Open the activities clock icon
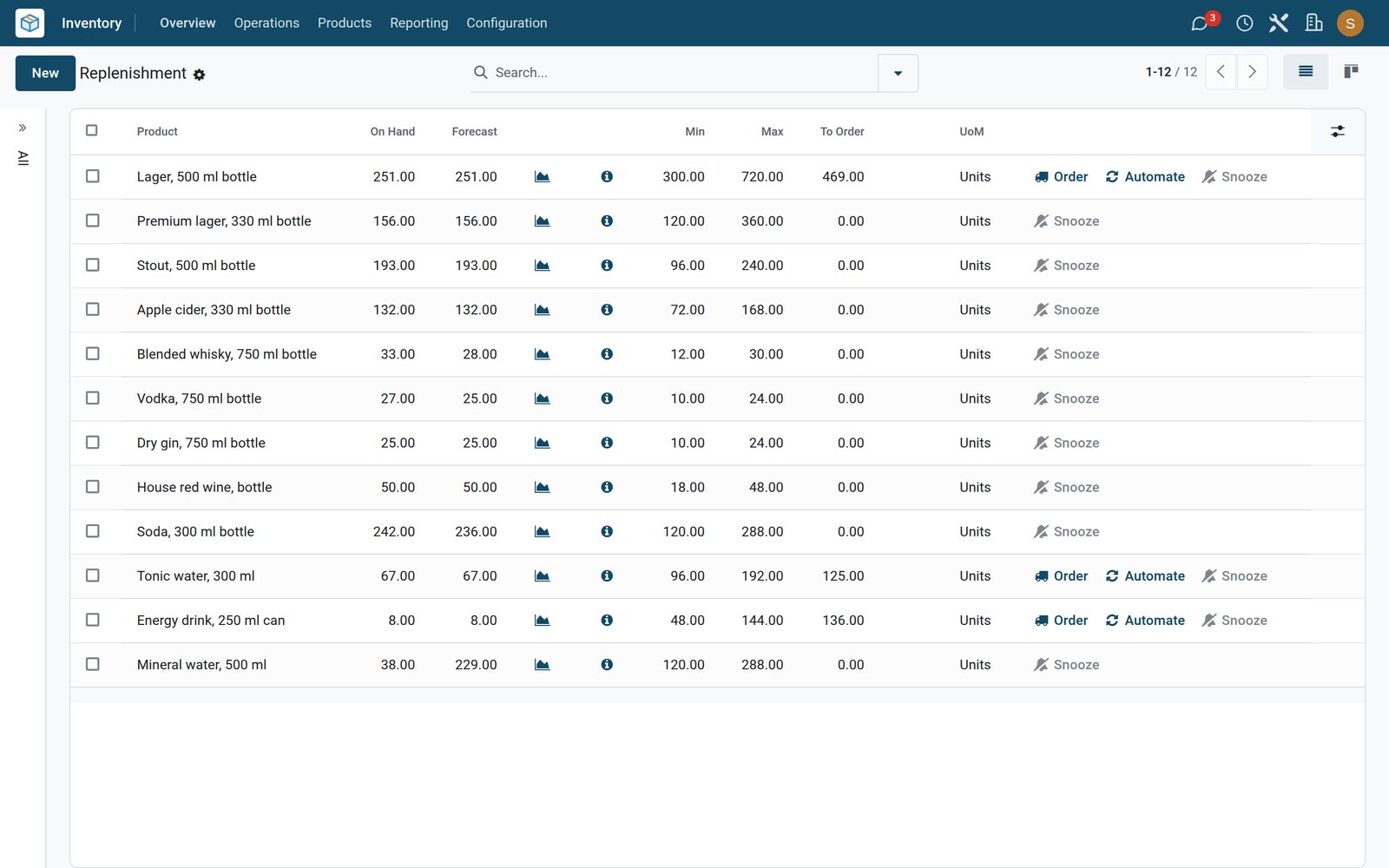The width and height of the screenshot is (1389, 868). (1244, 23)
